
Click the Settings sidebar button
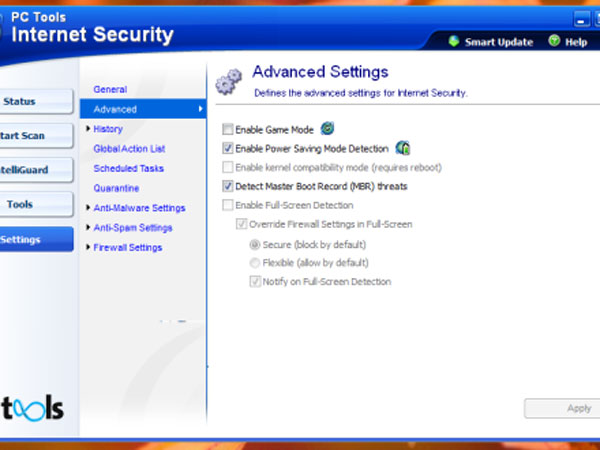point(36,240)
